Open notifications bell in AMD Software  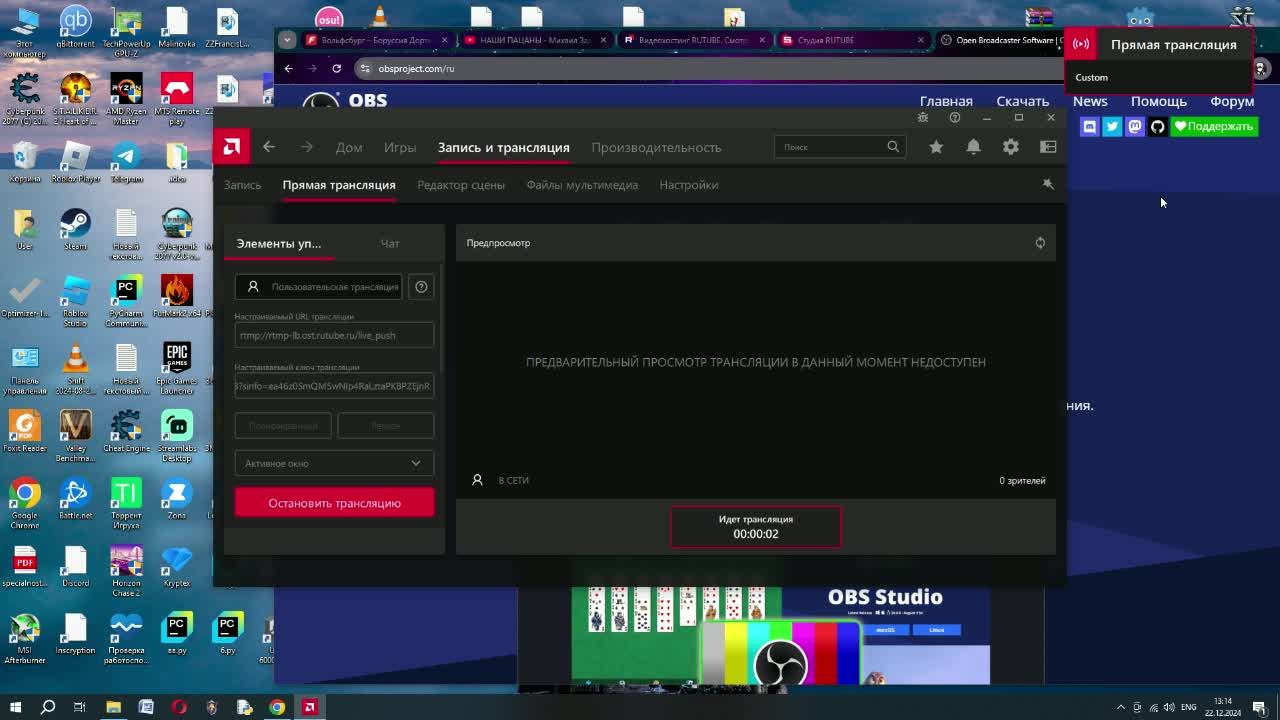click(973, 147)
